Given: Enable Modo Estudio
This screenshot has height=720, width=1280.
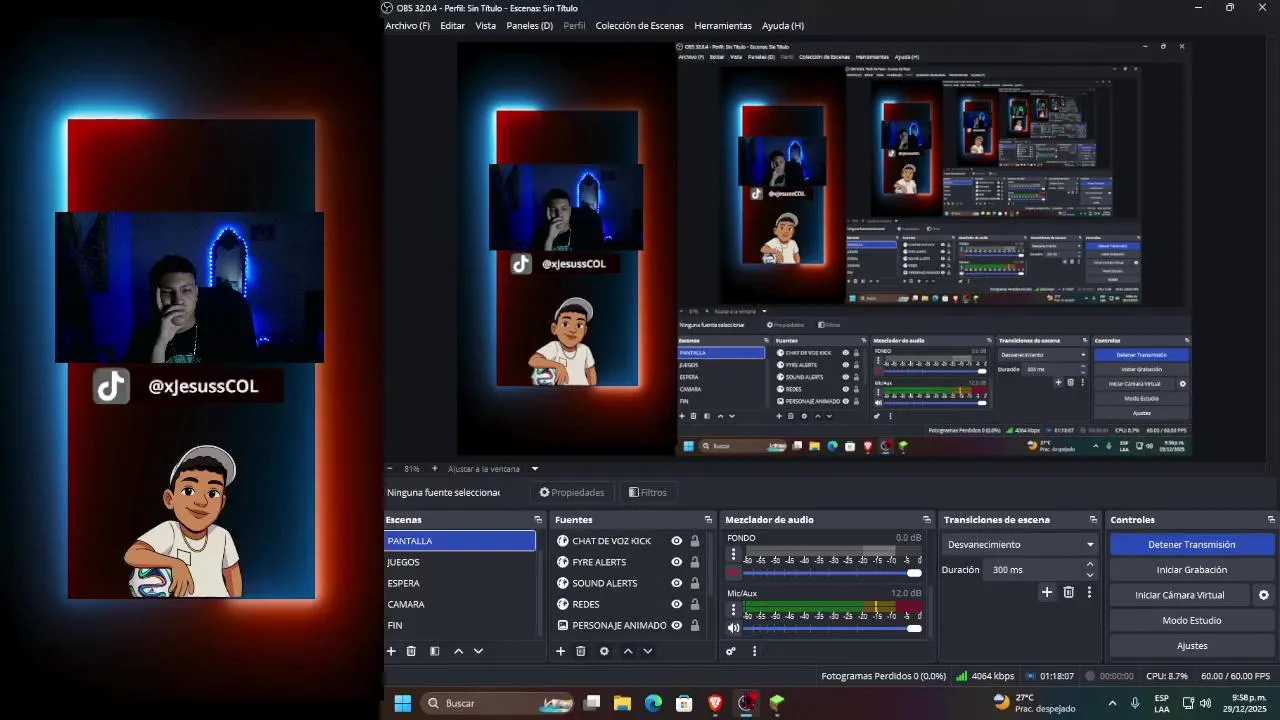Looking at the screenshot, I should coord(1191,620).
